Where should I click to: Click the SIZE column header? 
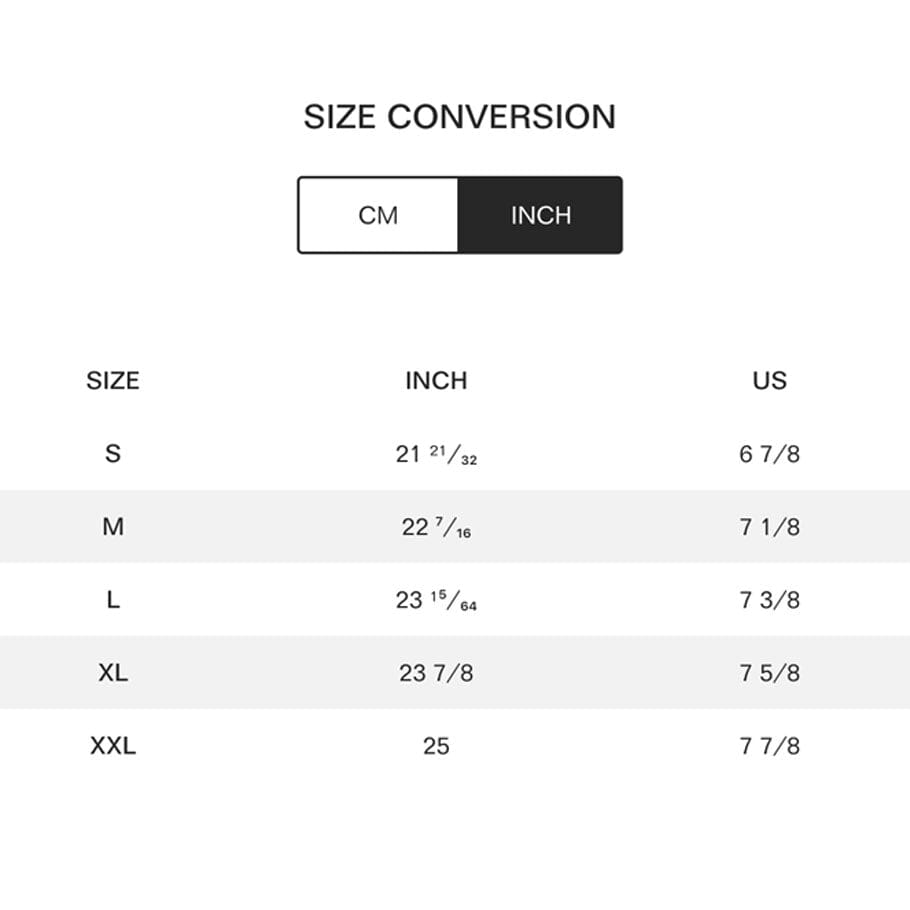pyautogui.click(x=113, y=381)
